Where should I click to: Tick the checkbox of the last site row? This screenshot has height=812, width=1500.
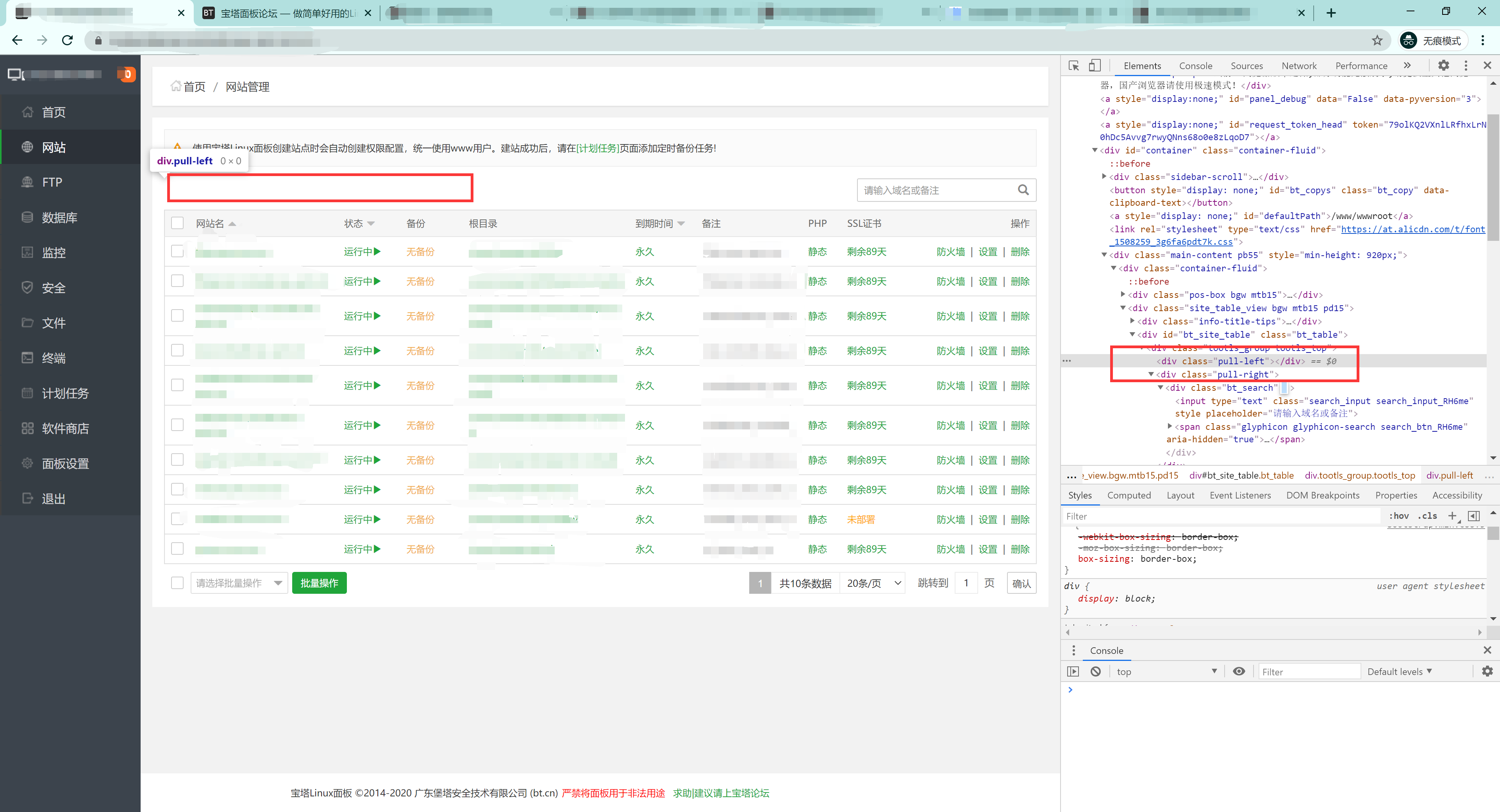(x=177, y=548)
